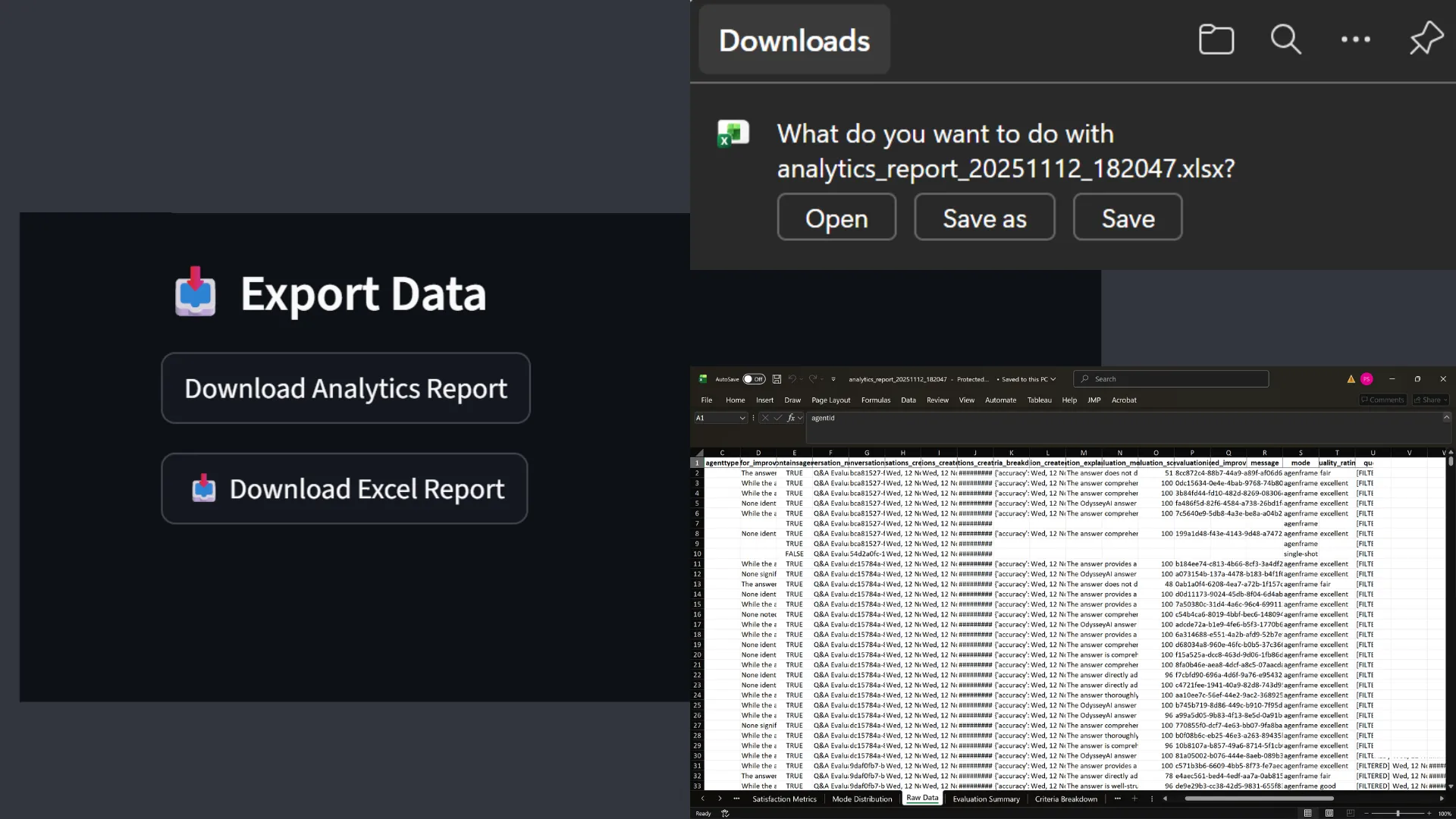The width and height of the screenshot is (1456, 819).
Task: Enable Page Break Preview view
Action: click(1351, 813)
